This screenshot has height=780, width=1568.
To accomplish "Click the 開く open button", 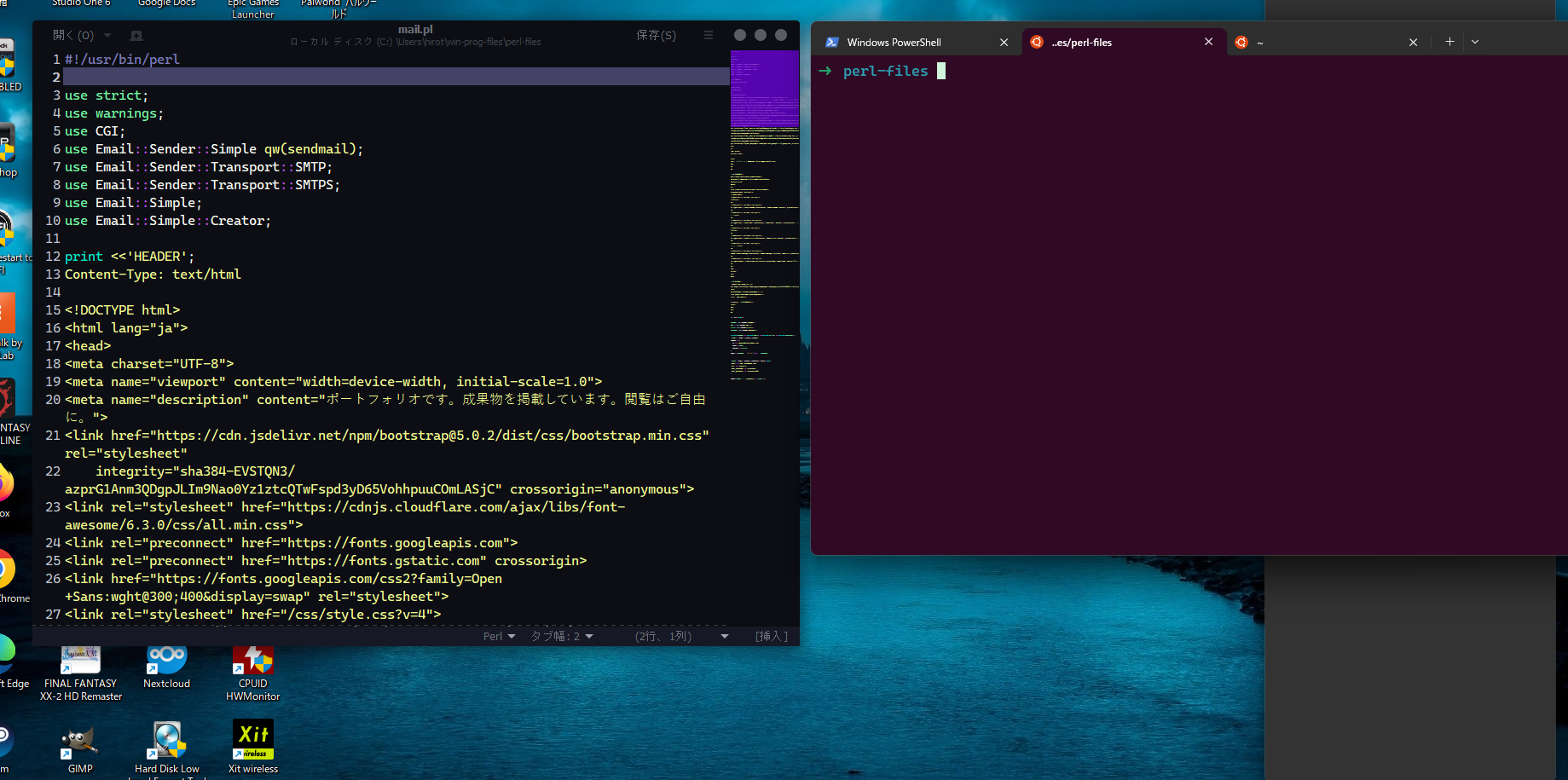I will click(x=72, y=36).
